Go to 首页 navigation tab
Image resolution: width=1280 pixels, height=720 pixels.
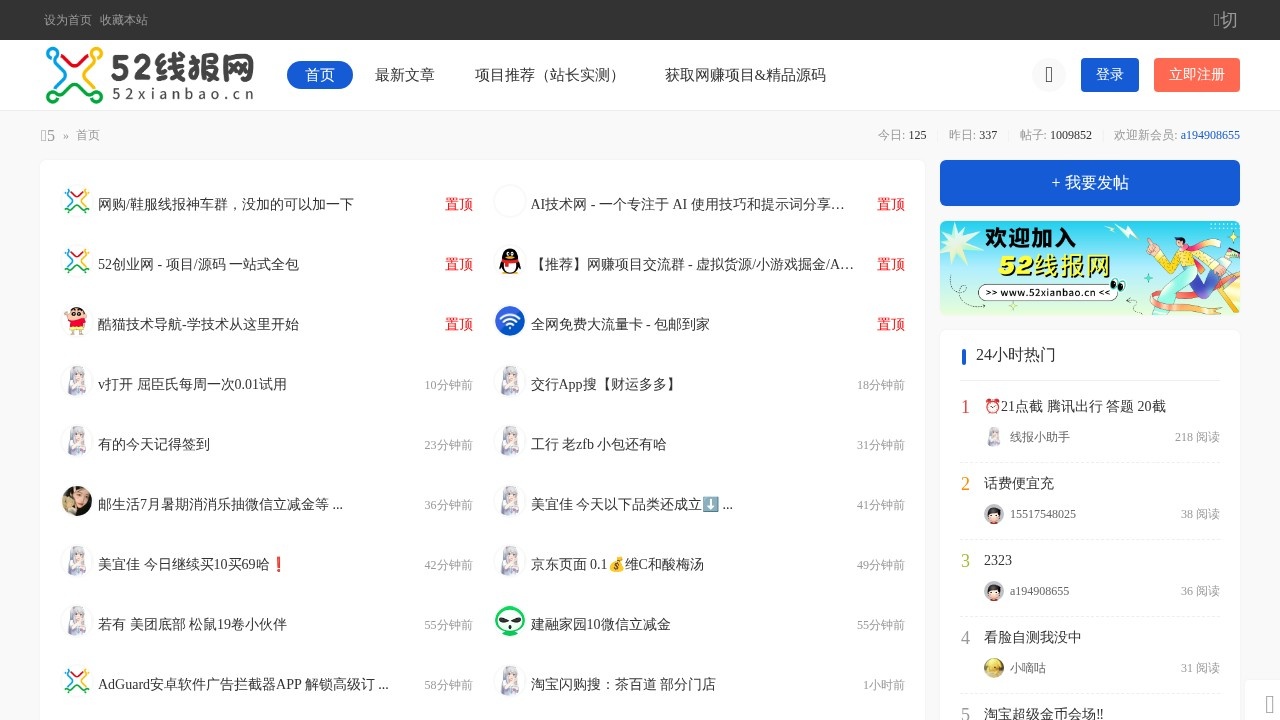pos(320,75)
